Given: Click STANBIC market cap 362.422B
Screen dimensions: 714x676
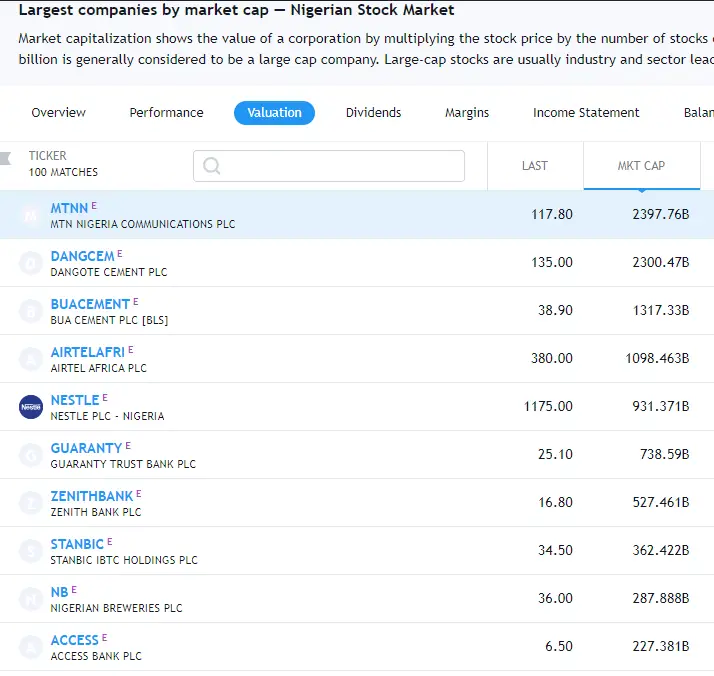Looking at the screenshot, I should click(x=661, y=551).
